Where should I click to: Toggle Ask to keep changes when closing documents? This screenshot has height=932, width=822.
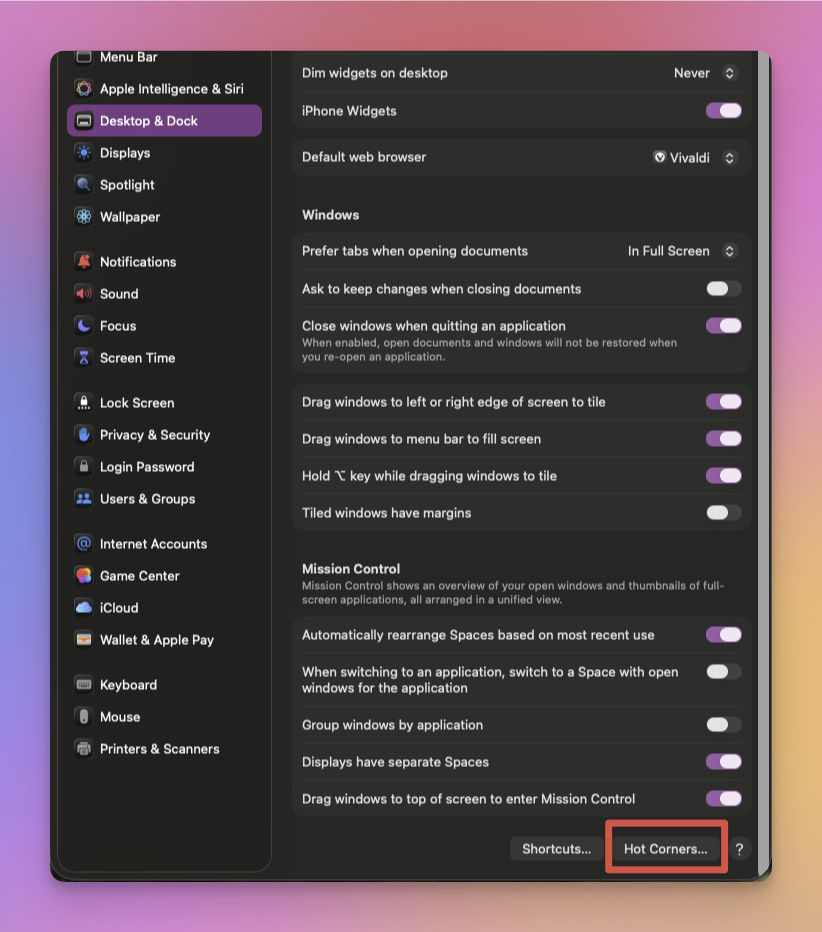(723, 289)
